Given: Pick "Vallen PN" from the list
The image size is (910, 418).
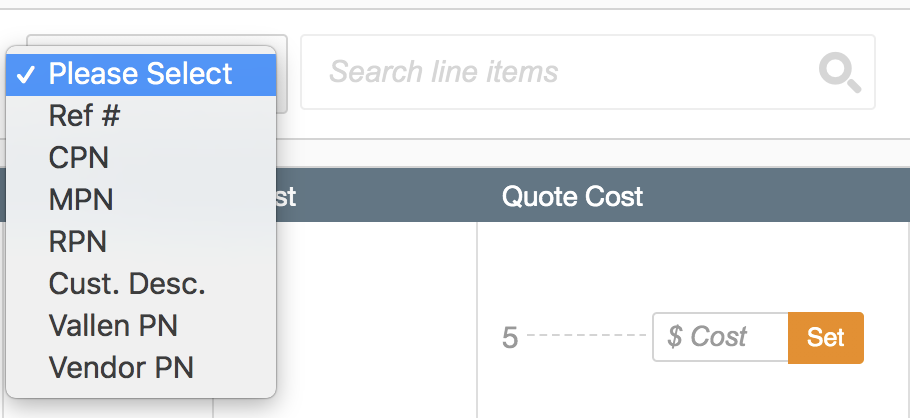Looking at the screenshot, I should [113, 326].
